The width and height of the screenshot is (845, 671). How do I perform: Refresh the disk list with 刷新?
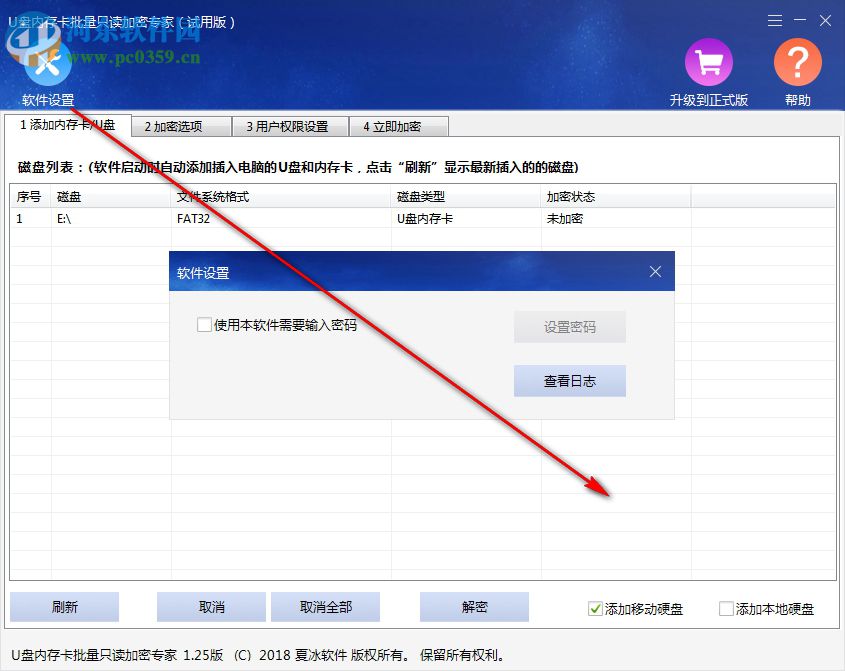point(66,607)
